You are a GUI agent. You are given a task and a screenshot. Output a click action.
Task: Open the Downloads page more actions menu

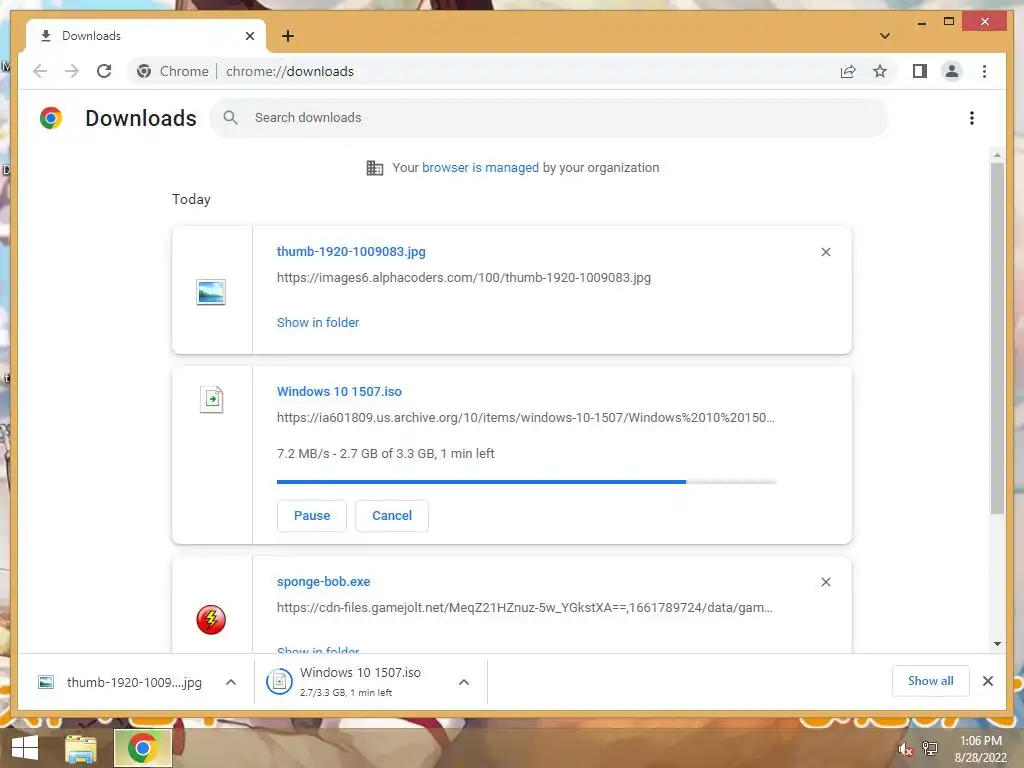tap(972, 118)
